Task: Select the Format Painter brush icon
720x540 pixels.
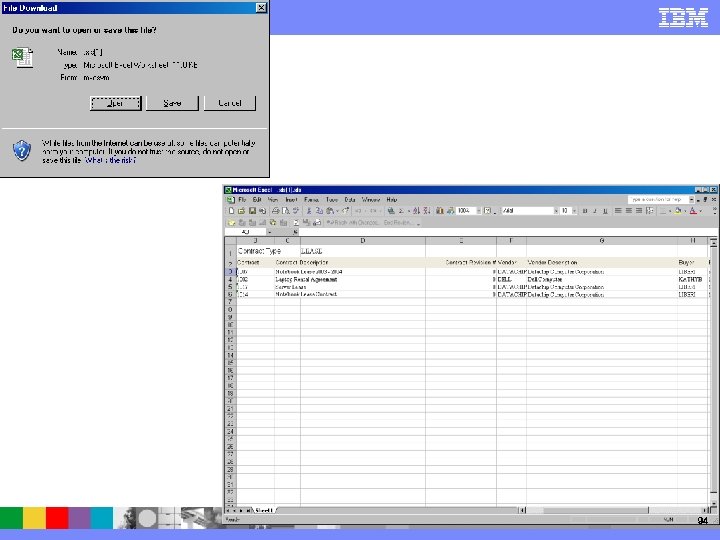Action: pyautogui.click(x=346, y=211)
